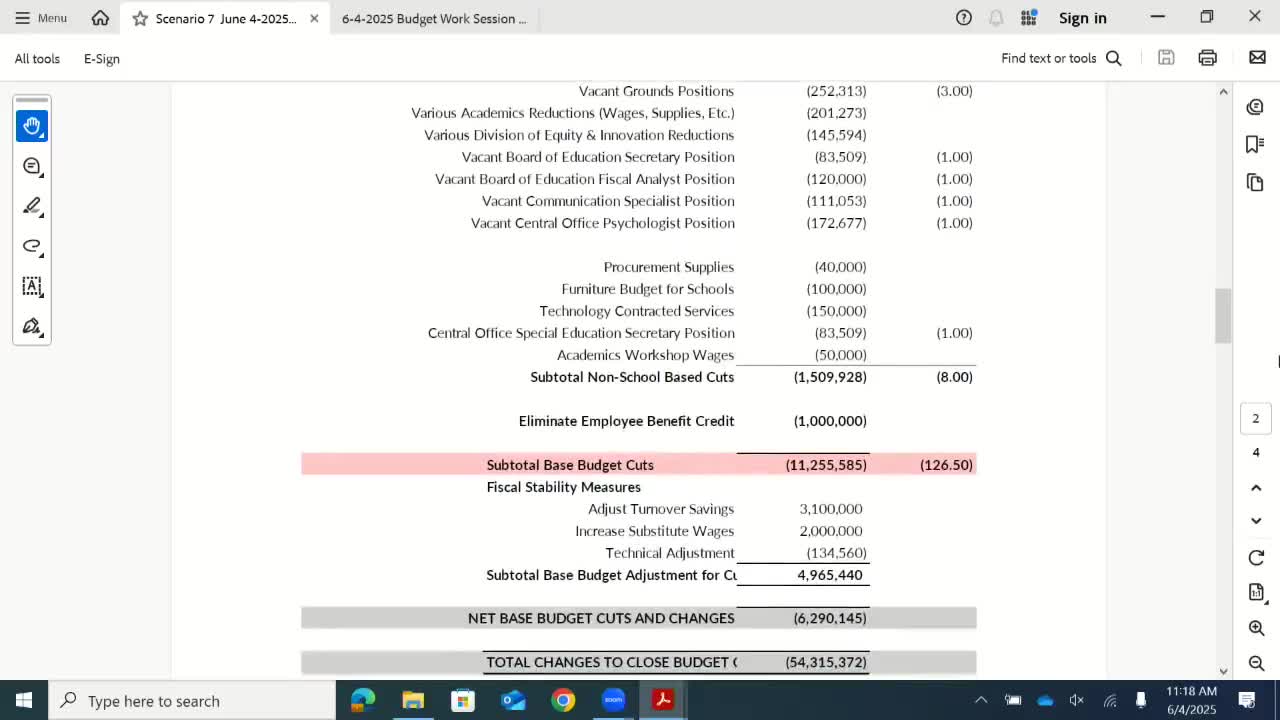This screenshot has height=720, width=1280.
Task: Open the Adobe apps grid
Action: pyautogui.click(x=1028, y=17)
